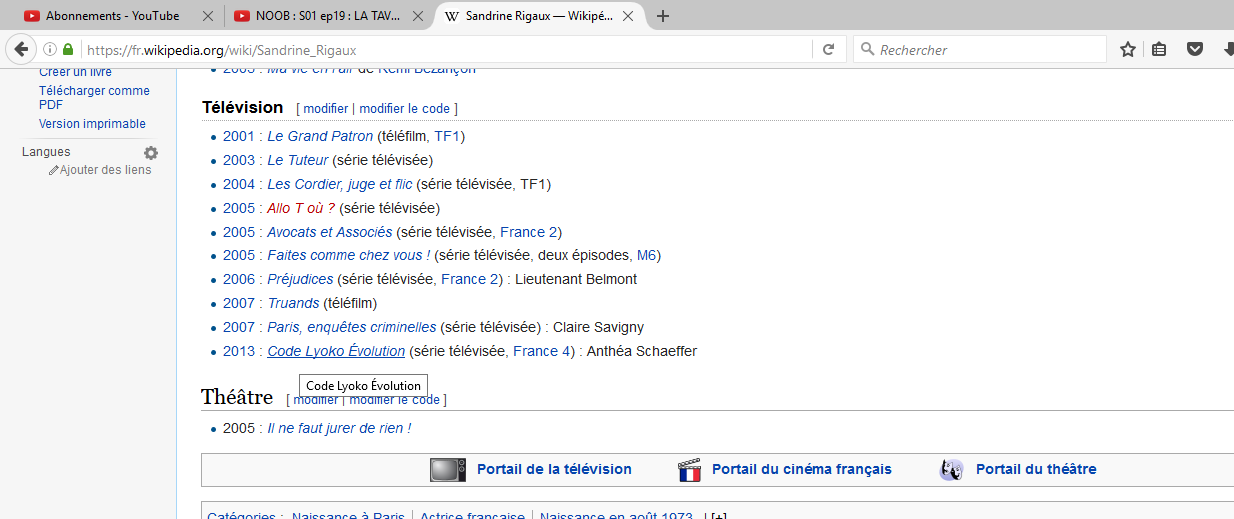Open Préjudices series link
Image resolution: width=1234 pixels, height=519 pixels.
(x=300, y=279)
